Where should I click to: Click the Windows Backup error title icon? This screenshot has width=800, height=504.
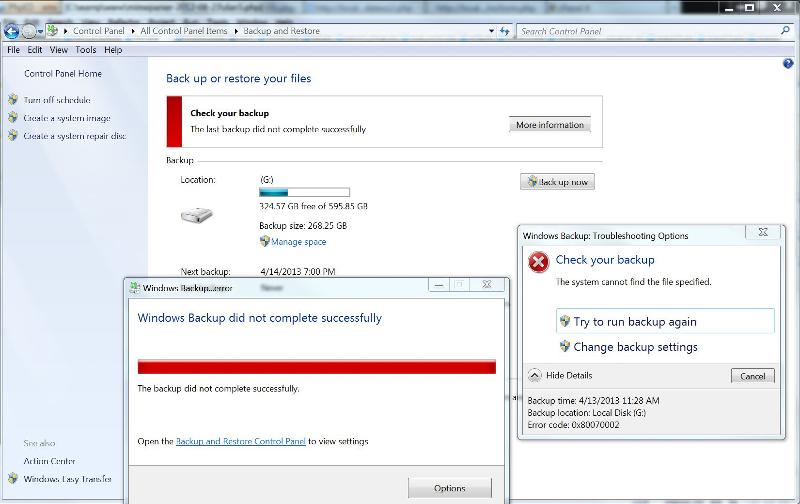coord(135,288)
